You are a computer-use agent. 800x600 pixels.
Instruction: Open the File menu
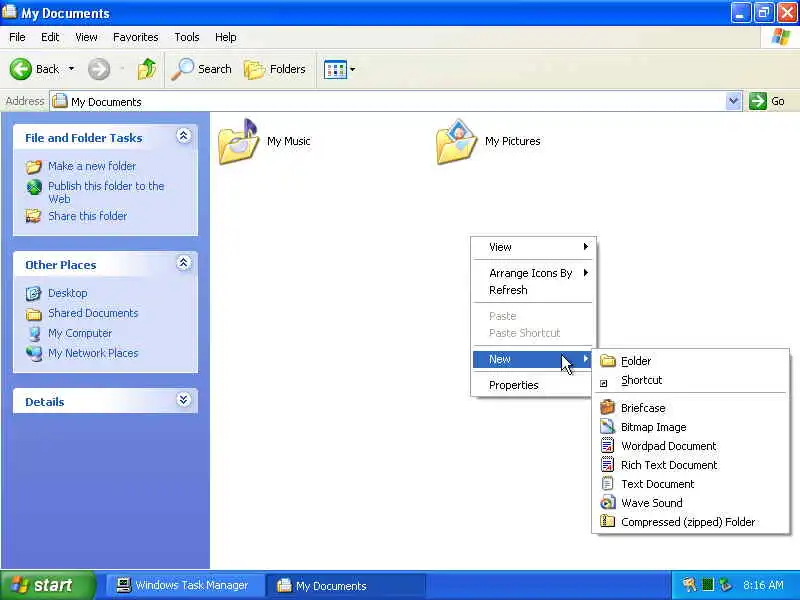[x=17, y=37]
